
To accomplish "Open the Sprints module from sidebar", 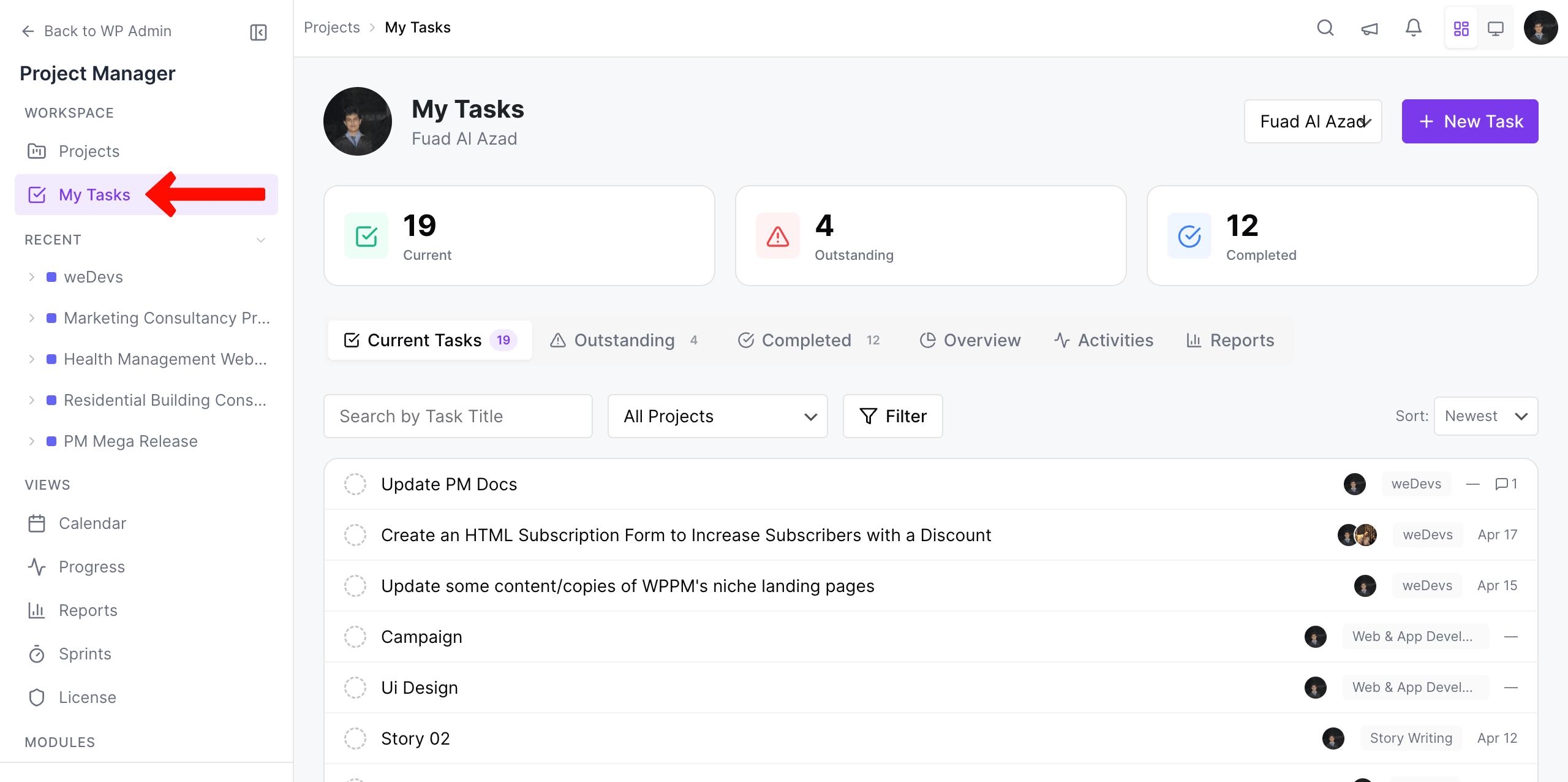I will [x=85, y=653].
